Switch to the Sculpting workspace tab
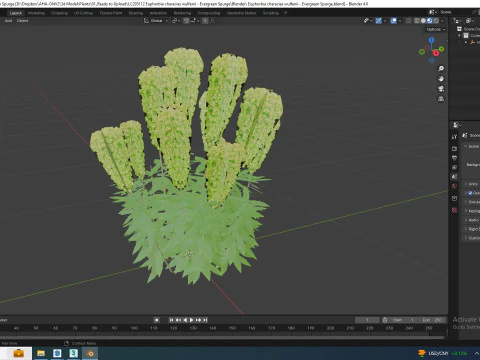The height and width of the screenshot is (360, 480). 59,13
